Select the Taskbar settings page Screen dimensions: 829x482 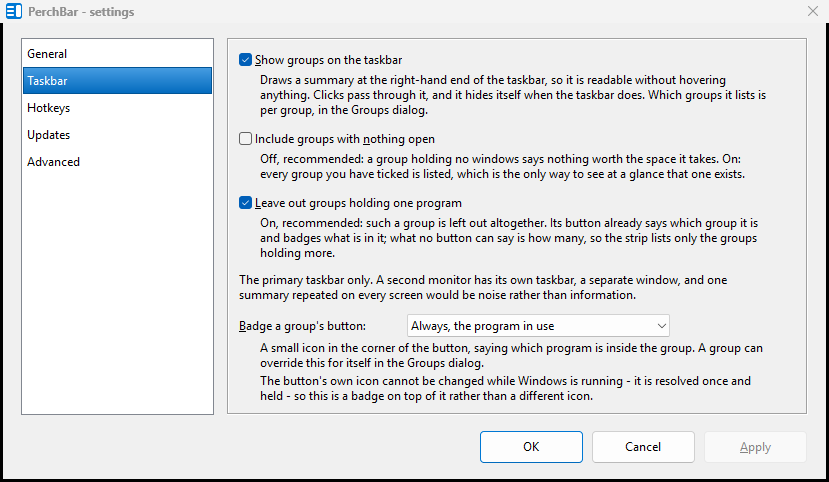pyautogui.click(x=117, y=80)
